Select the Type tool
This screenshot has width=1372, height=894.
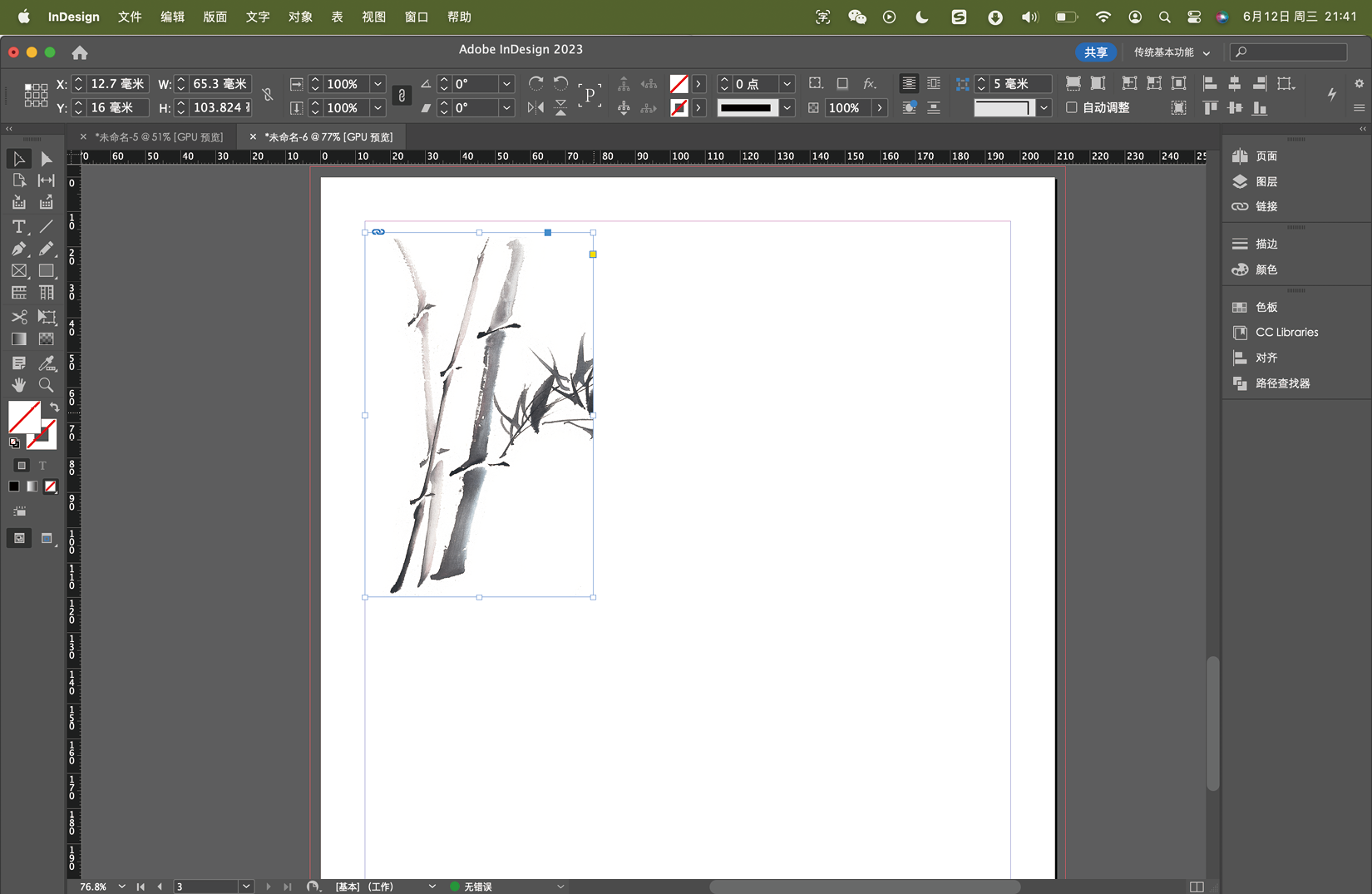(x=18, y=227)
